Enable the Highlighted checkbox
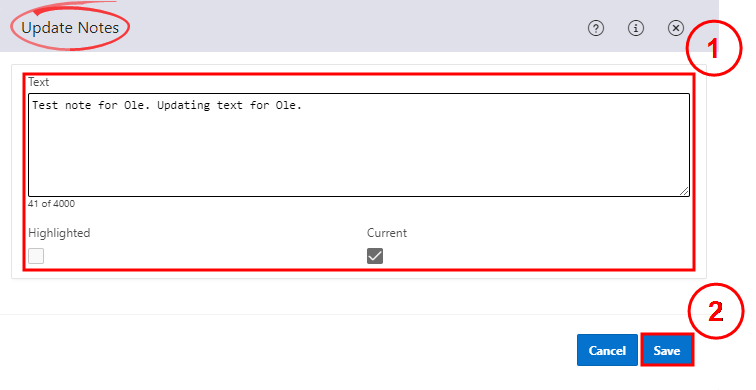Image resolution: width=756 pixels, height=390 pixels. coord(36,256)
